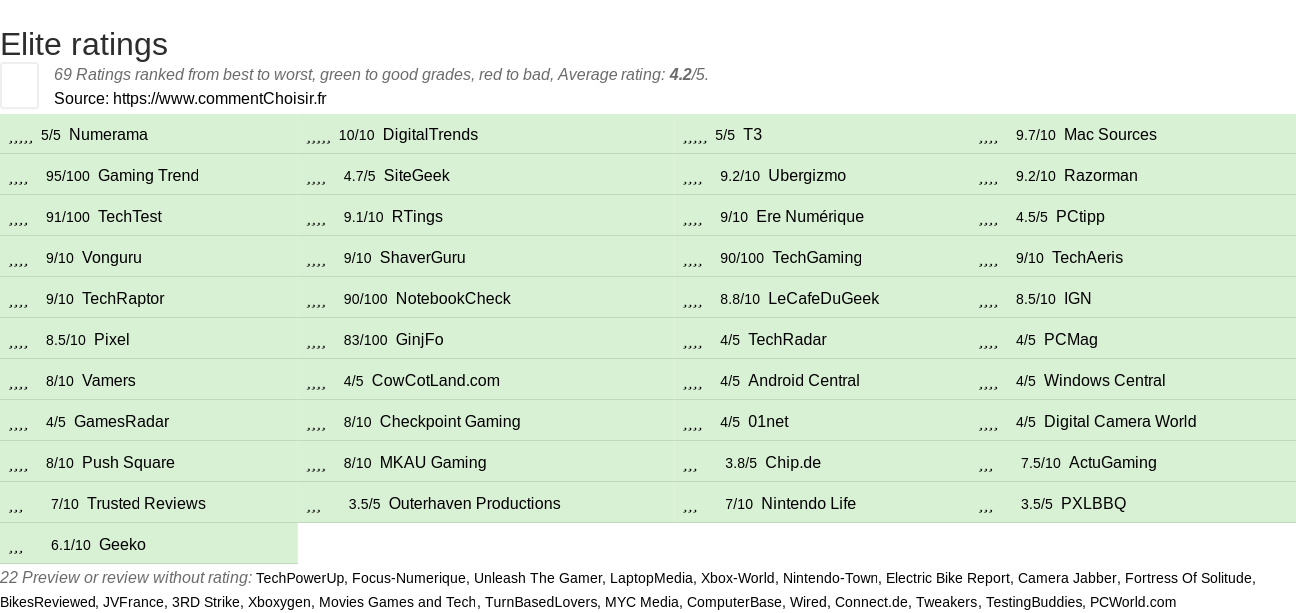Image resolution: width=1296 pixels, height=613 pixels.
Task: Open Checkpoint Gaming review
Action: (x=450, y=421)
